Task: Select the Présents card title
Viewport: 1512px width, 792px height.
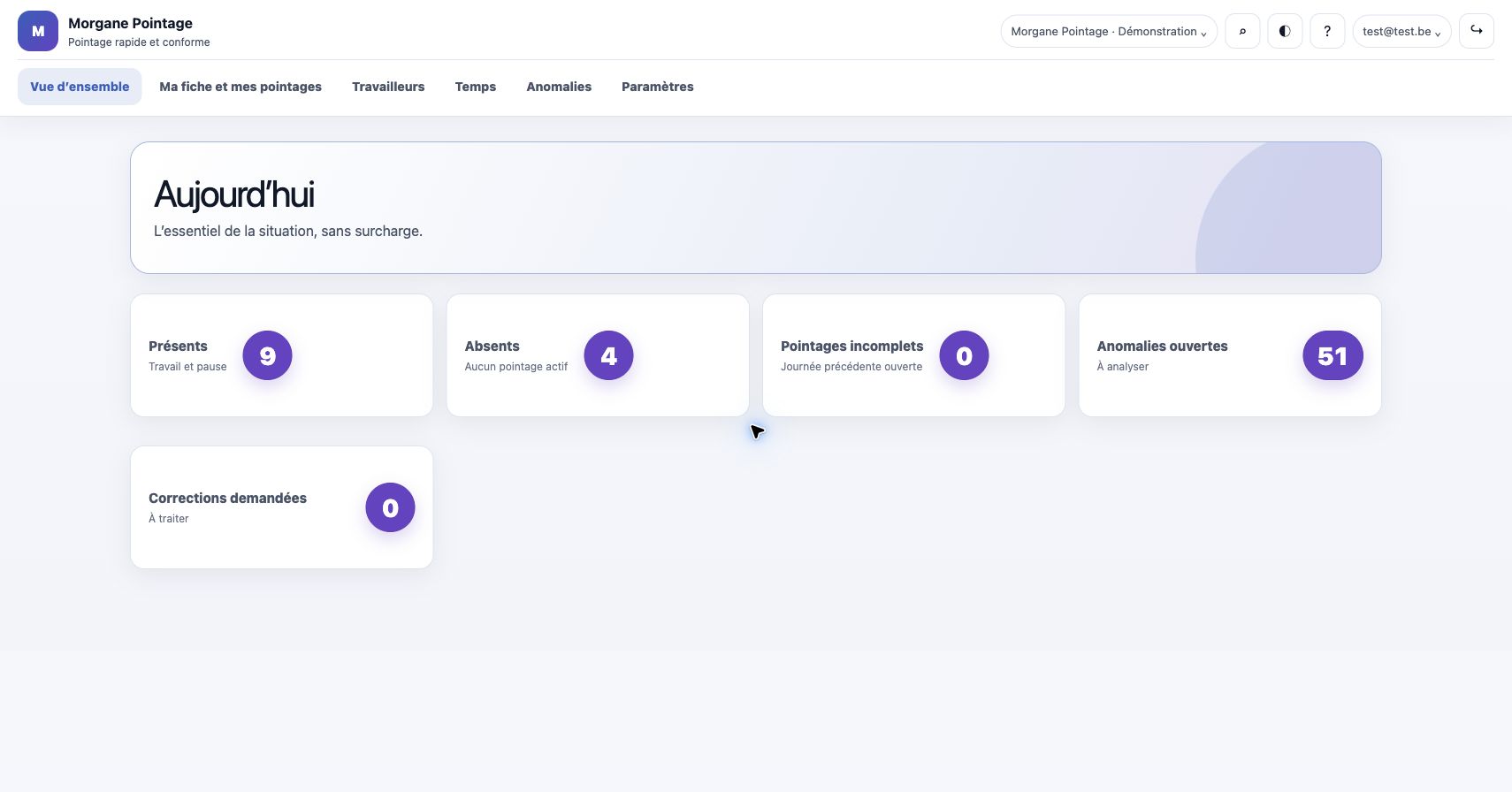Action: click(178, 346)
